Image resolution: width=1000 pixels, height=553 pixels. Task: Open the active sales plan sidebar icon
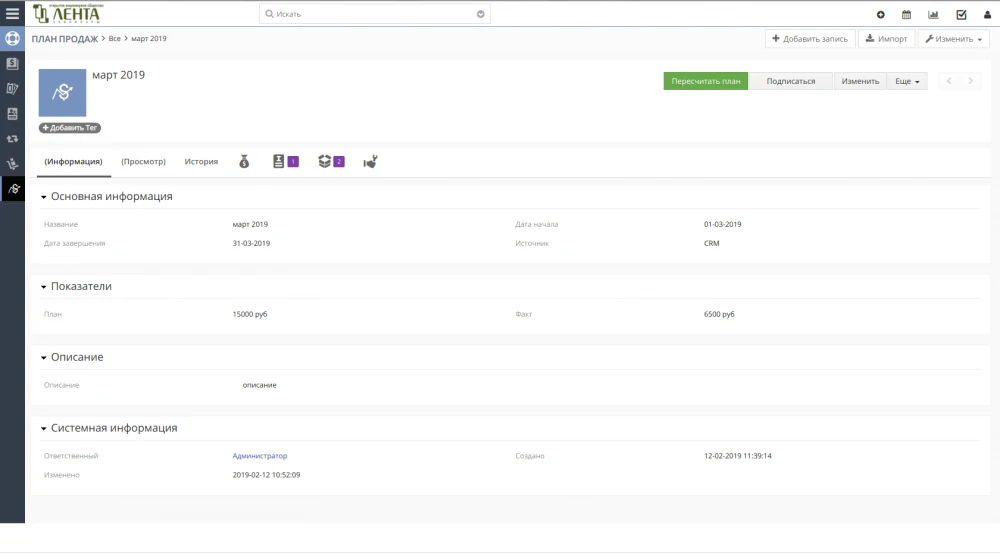(12, 189)
